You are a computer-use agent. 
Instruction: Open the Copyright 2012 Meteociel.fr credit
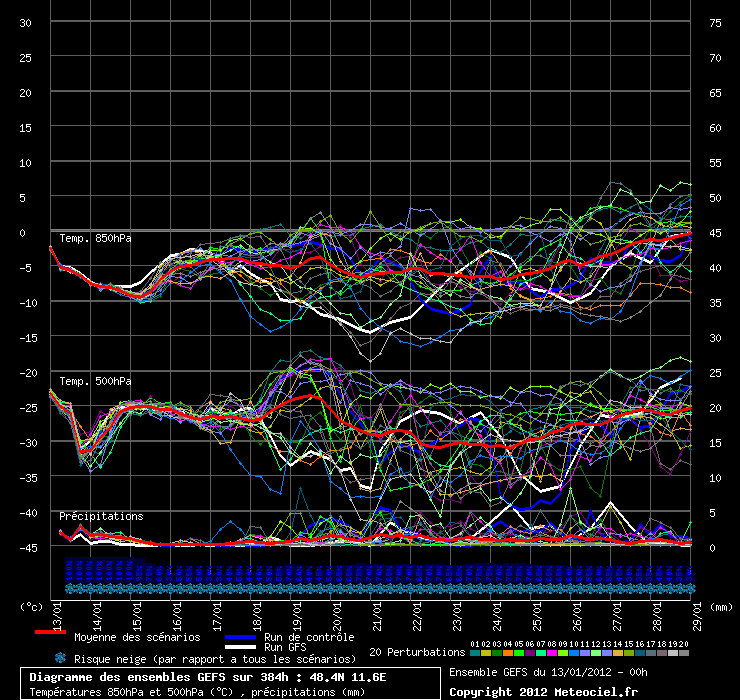543,692
